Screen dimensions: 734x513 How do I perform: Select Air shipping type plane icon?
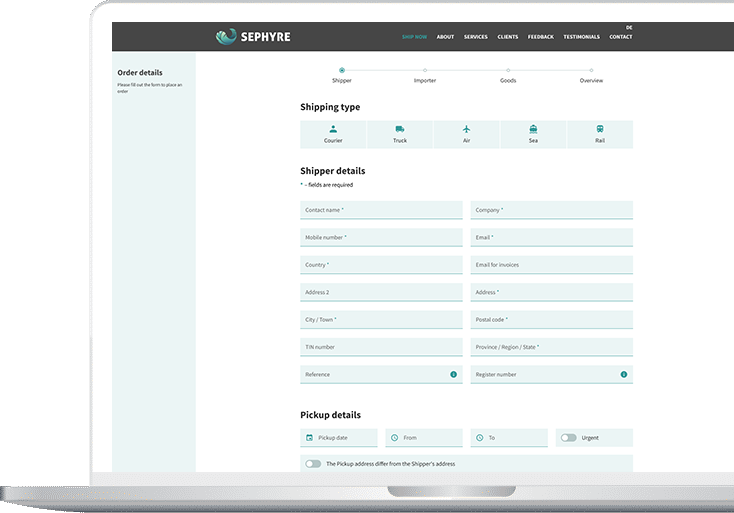[x=466, y=129]
